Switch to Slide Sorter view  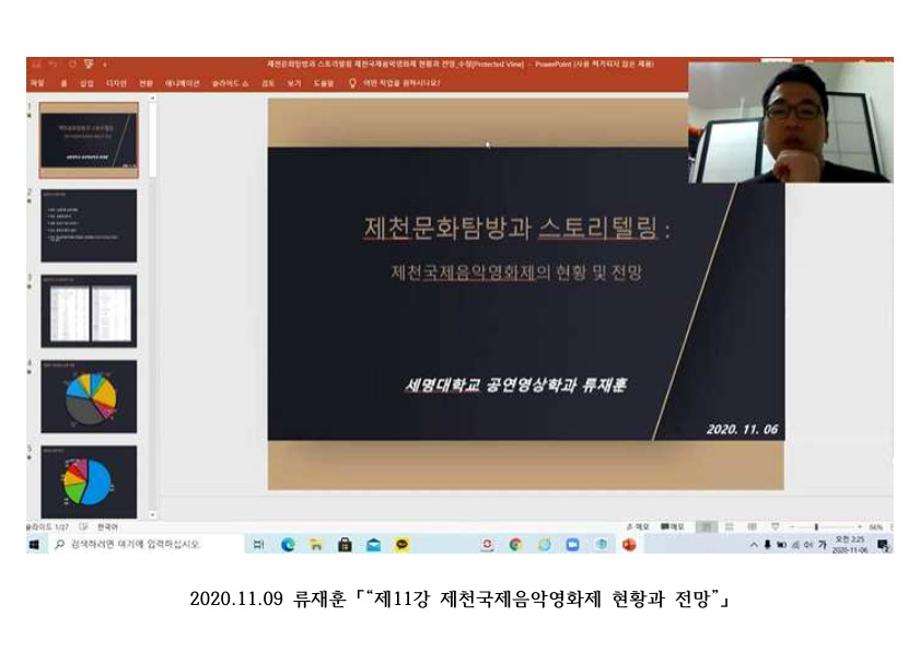pyautogui.click(x=730, y=525)
